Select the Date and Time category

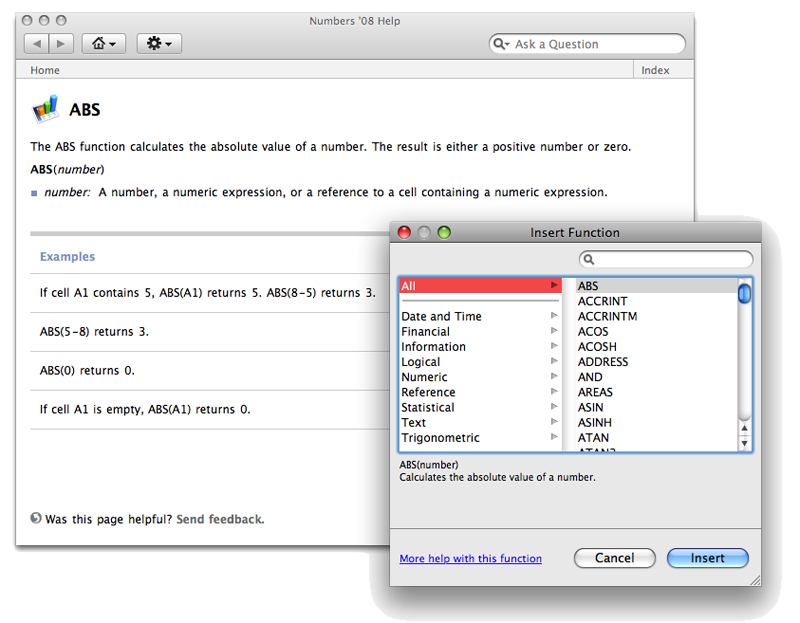(x=480, y=316)
